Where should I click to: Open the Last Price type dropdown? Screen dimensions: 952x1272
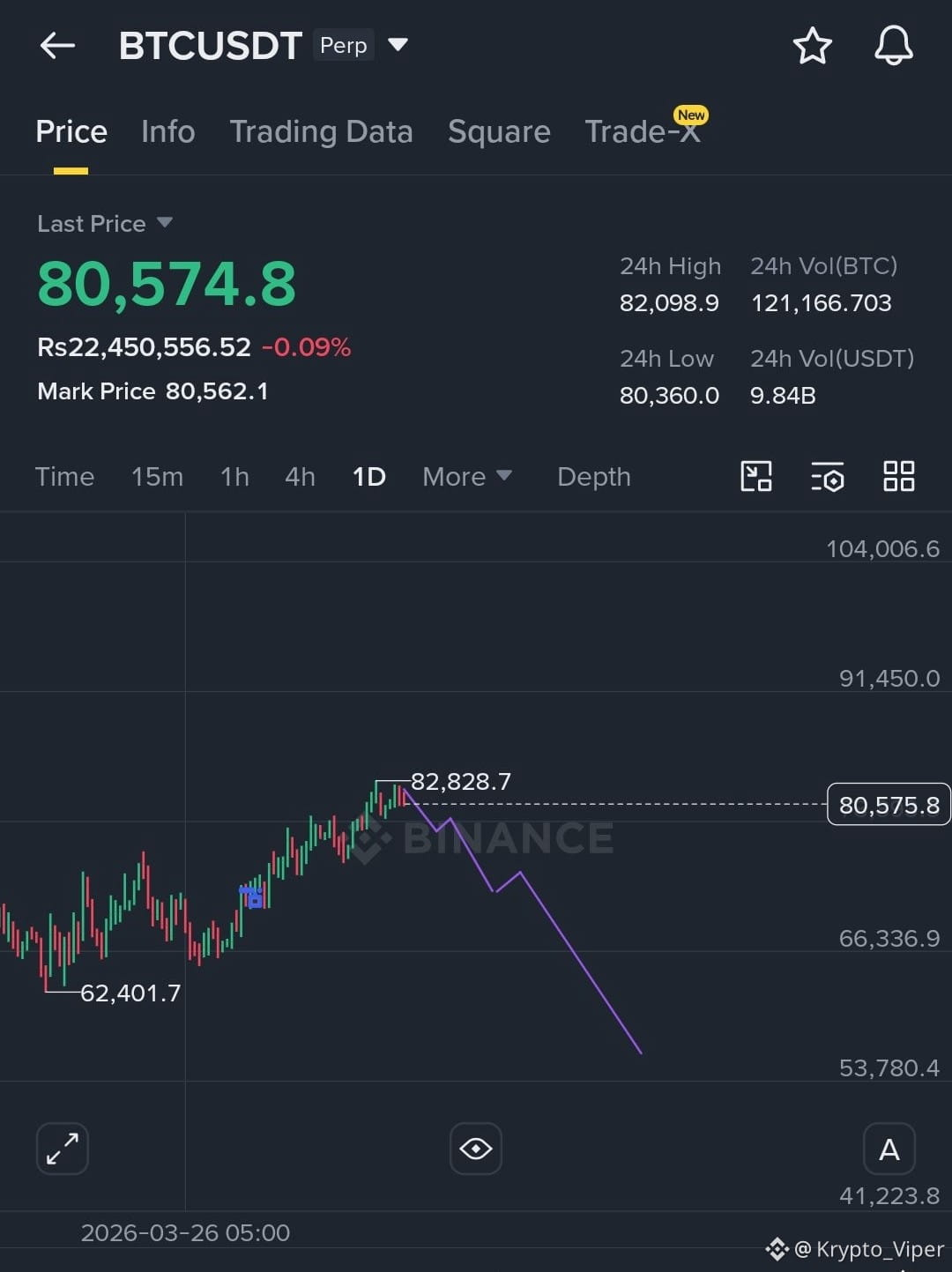pyautogui.click(x=104, y=224)
